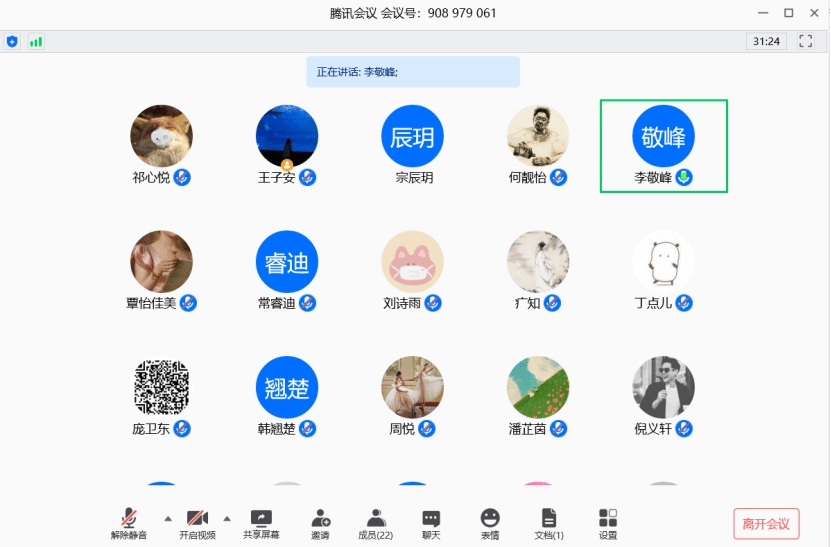Click the blue shield security icon
Screen dimensions: 831x547
[x=12, y=41]
